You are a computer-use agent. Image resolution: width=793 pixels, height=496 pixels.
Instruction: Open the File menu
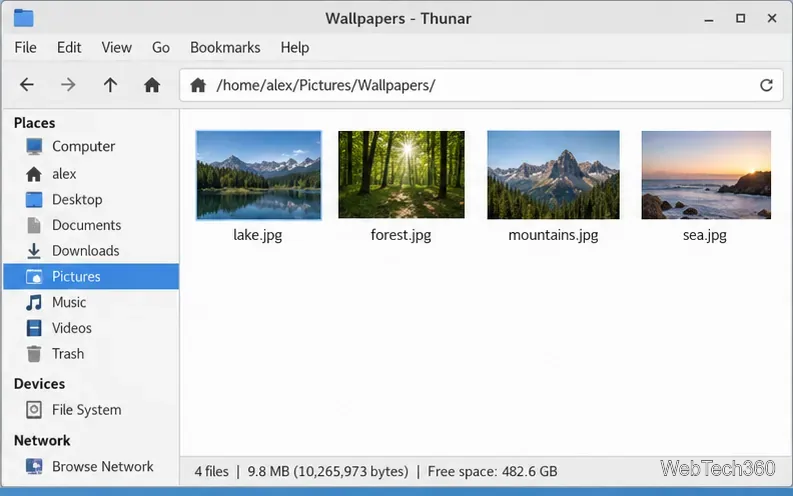pos(25,48)
